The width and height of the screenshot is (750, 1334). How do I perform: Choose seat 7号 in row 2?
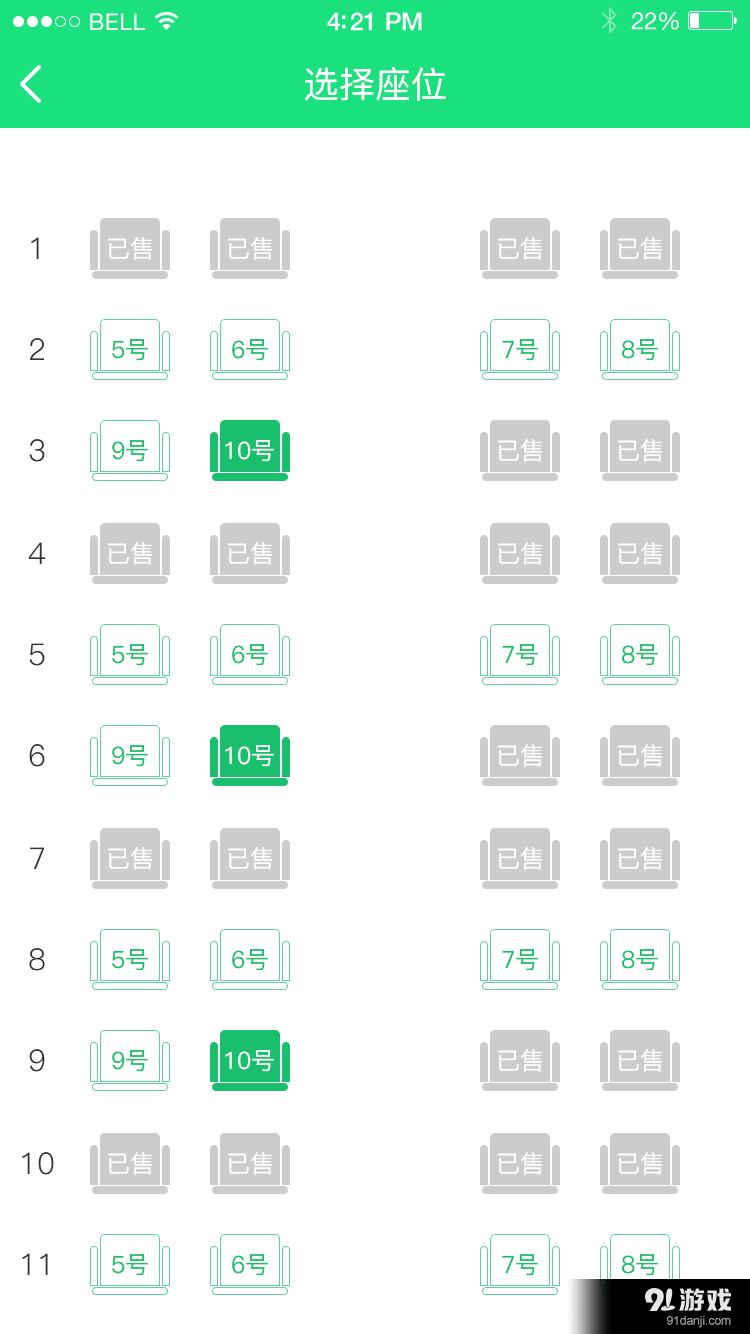tap(520, 349)
